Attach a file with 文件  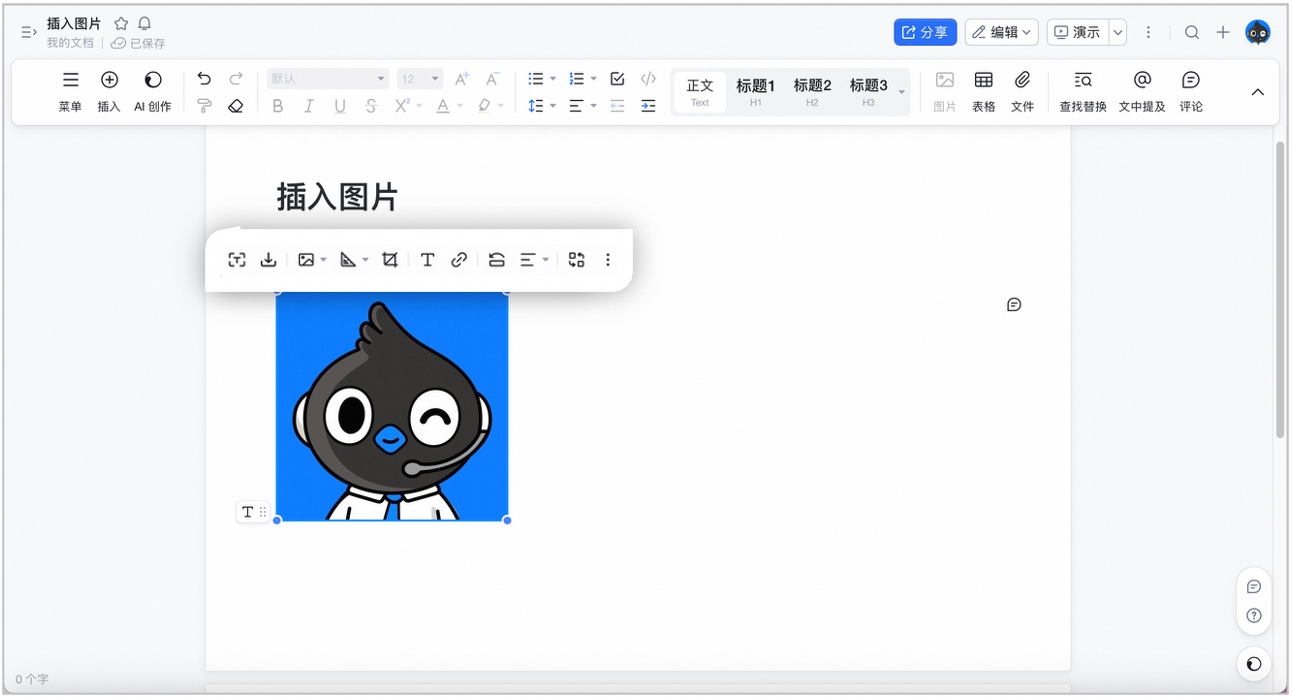(1022, 91)
